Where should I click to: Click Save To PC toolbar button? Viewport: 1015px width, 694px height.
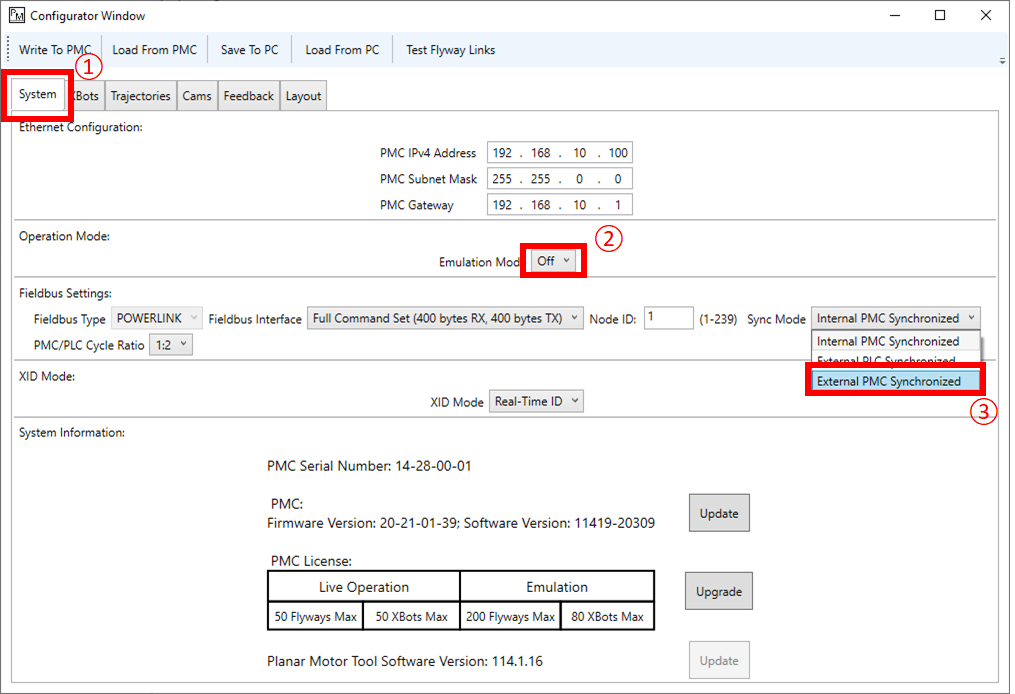click(249, 50)
